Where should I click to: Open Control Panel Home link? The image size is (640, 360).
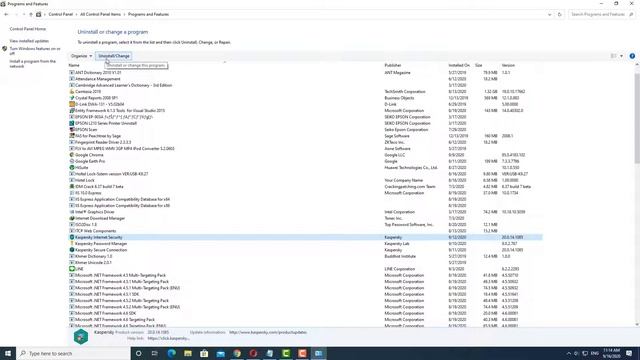click(28, 29)
